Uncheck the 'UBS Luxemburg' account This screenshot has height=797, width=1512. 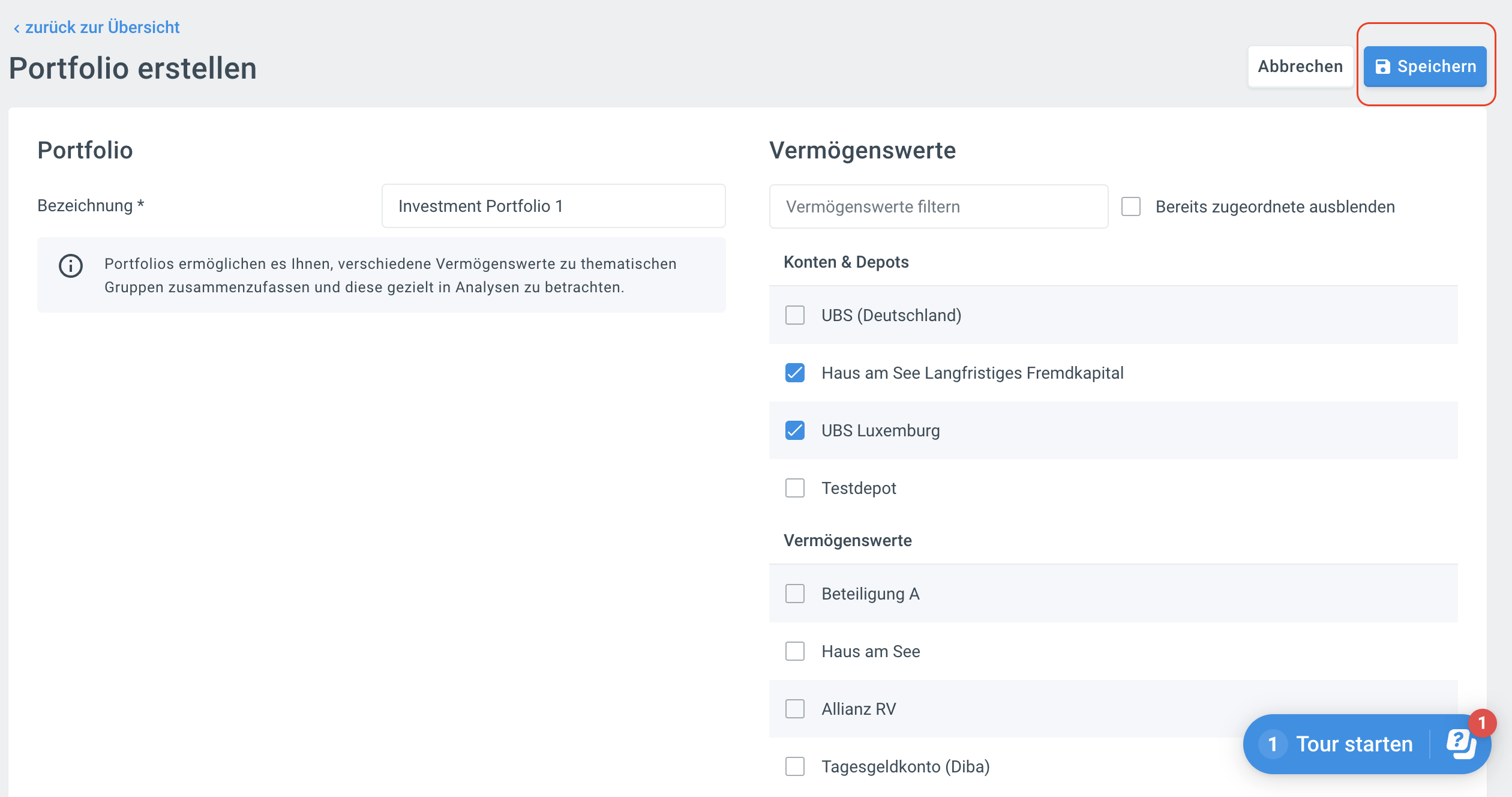pos(795,430)
